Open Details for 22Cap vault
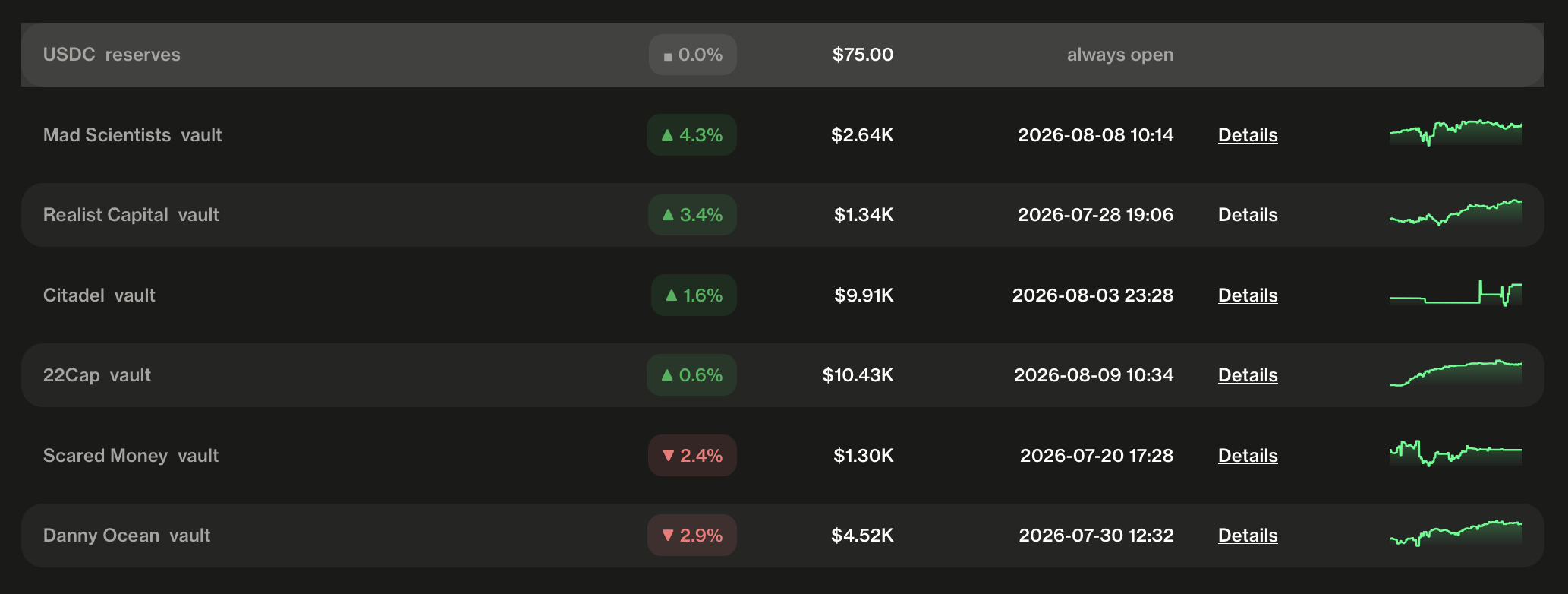 coord(1248,375)
